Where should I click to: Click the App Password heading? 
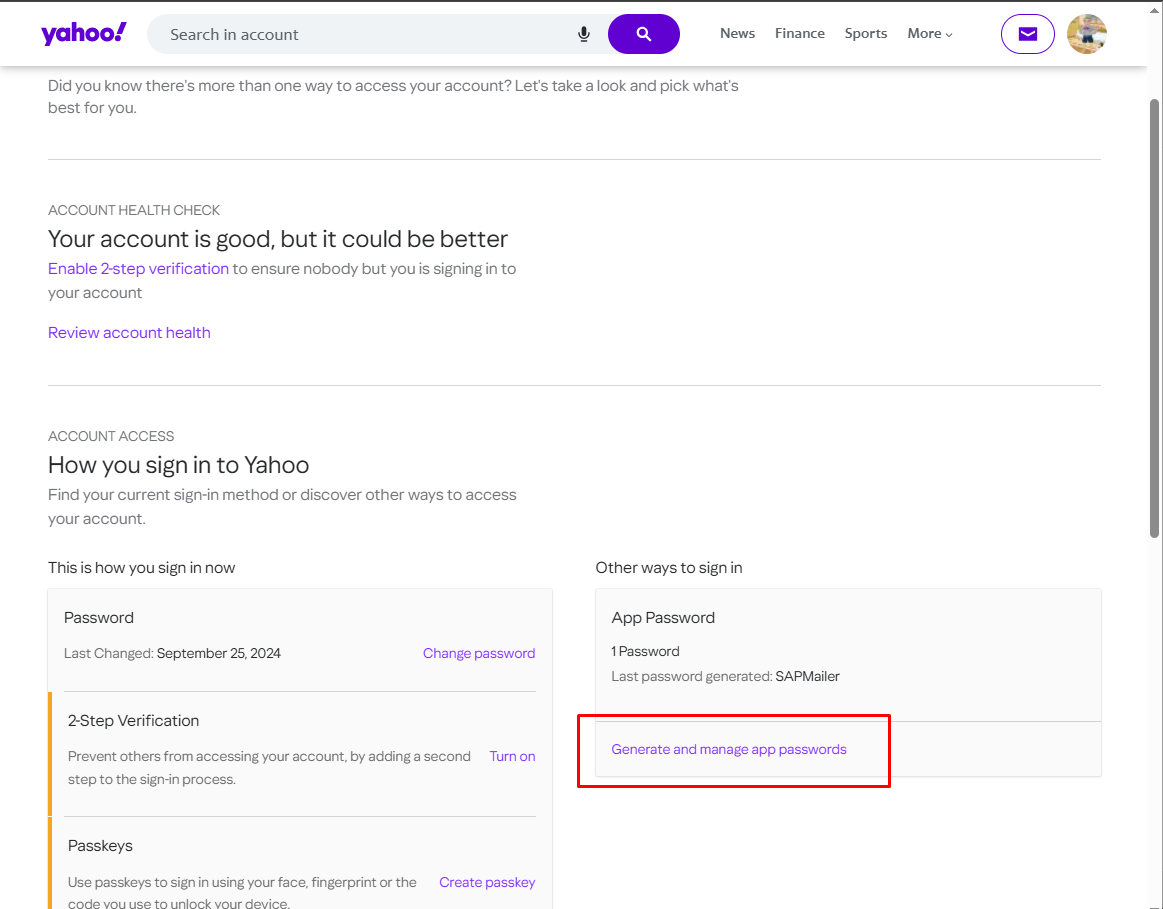click(x=663, y=618)
